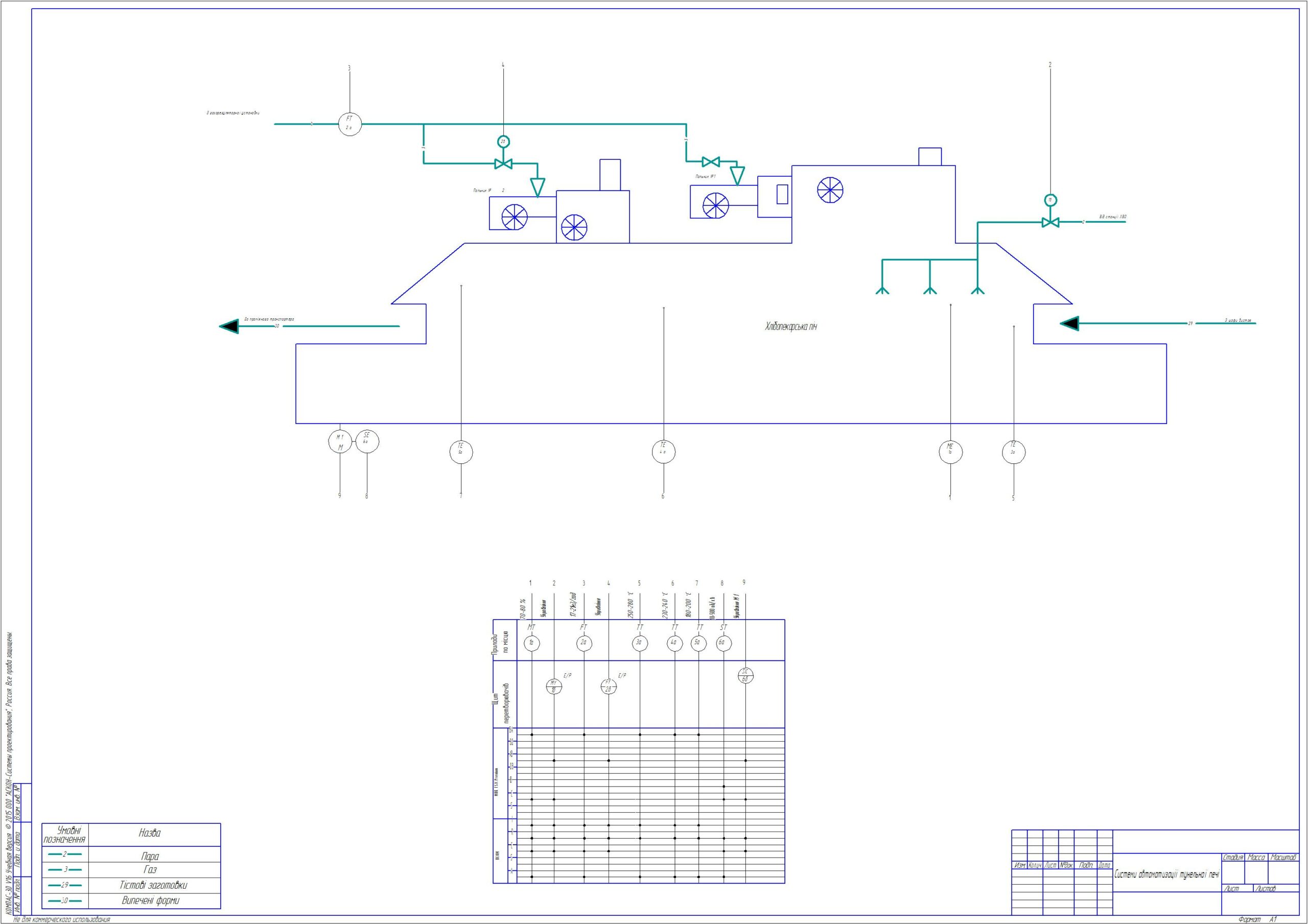1308x924 pixels.
Task: Click the 1a instrument circle under MT in the table
Action: (x=531, y=643)
